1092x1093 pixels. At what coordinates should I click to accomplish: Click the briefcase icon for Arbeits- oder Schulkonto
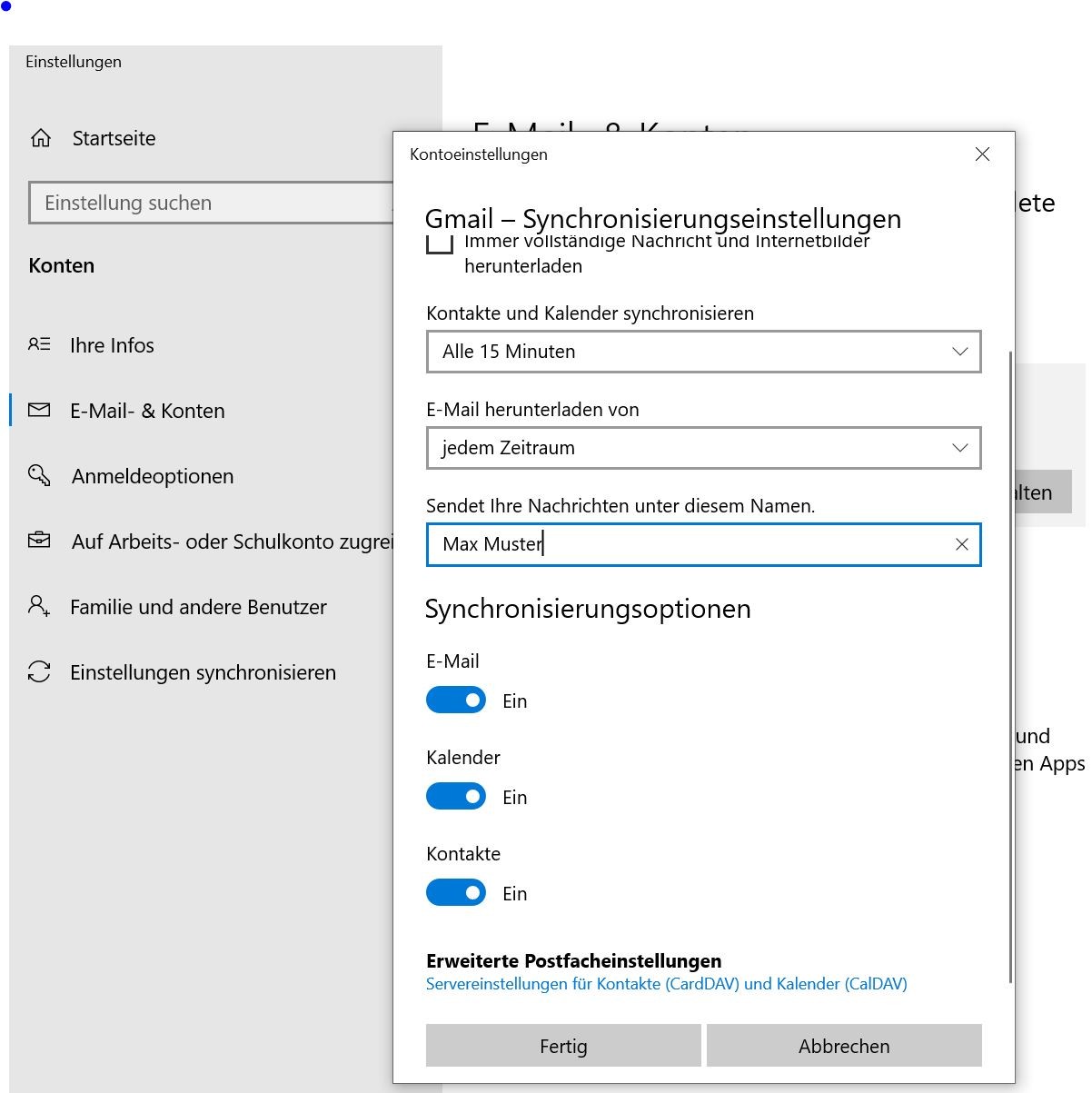pos(39,542)
